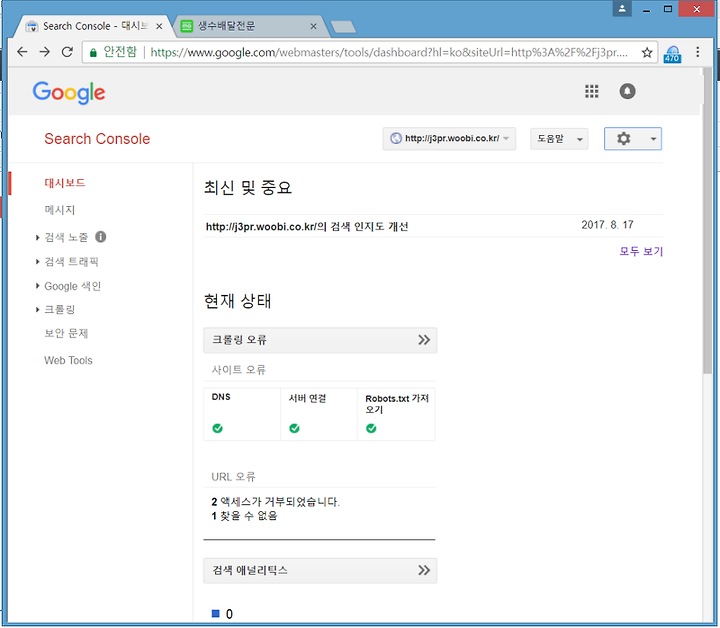The image size is (720, 628).
Task: Open the browser extension icon showing 470
Action: click(672, 54)
